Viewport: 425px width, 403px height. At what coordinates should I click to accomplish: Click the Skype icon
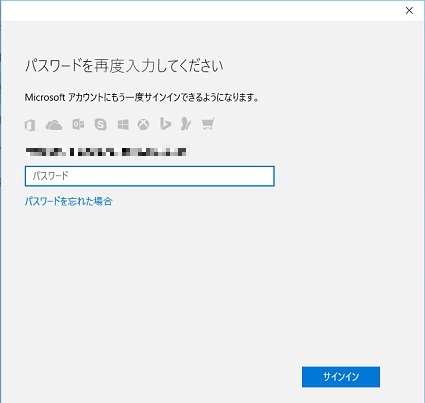101,124
